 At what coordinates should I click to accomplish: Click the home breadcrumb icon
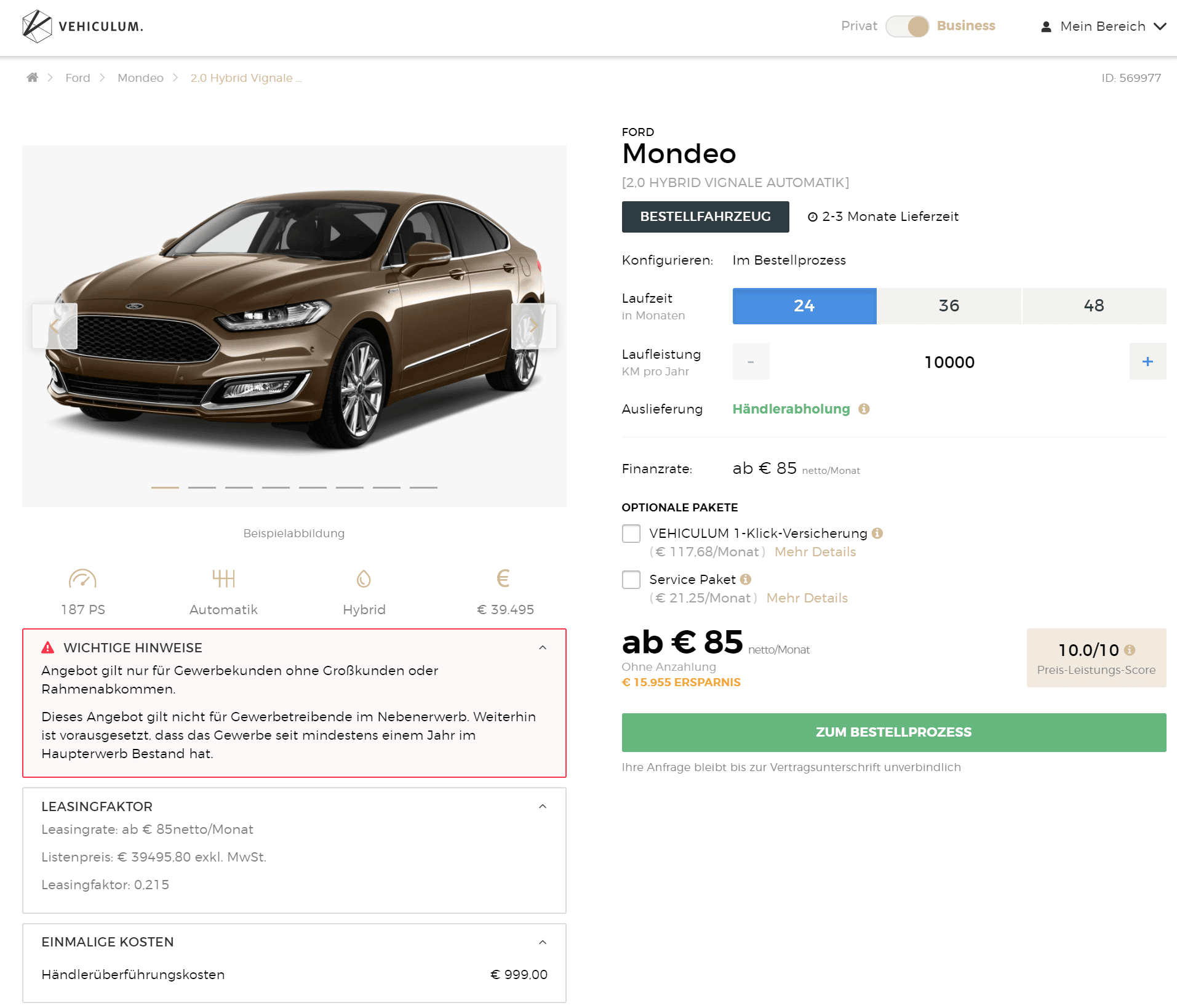click(33, 78)
